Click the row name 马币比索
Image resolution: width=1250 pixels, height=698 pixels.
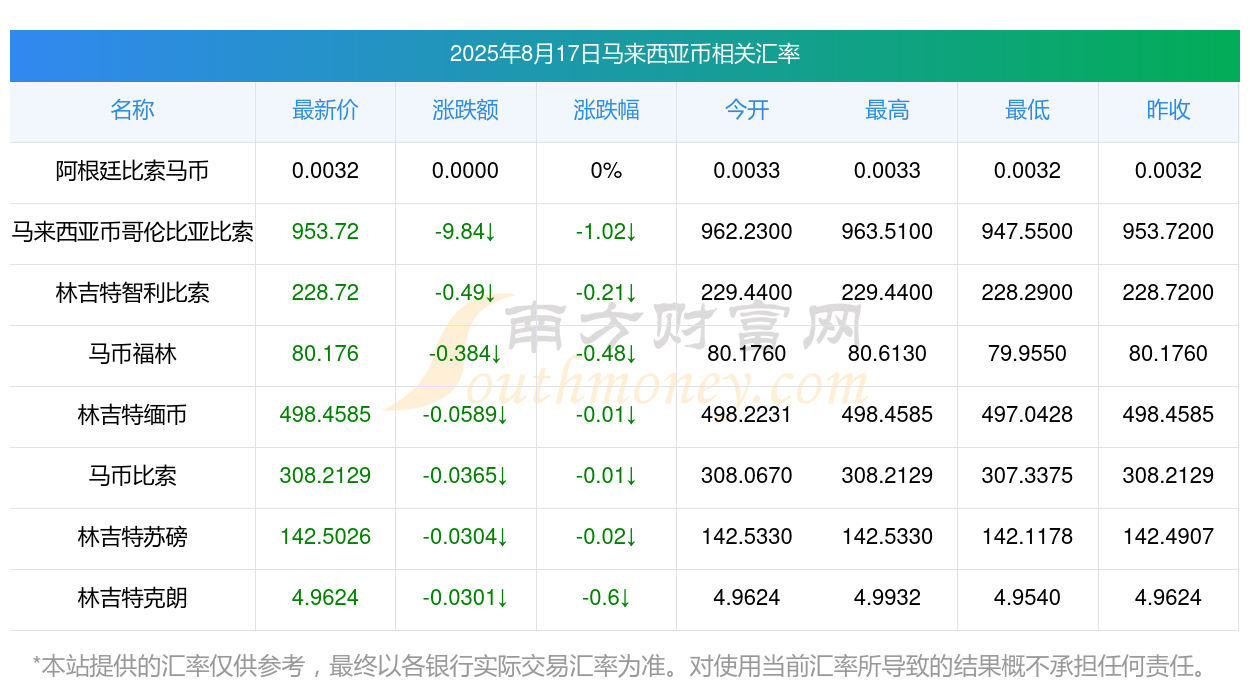132,476
